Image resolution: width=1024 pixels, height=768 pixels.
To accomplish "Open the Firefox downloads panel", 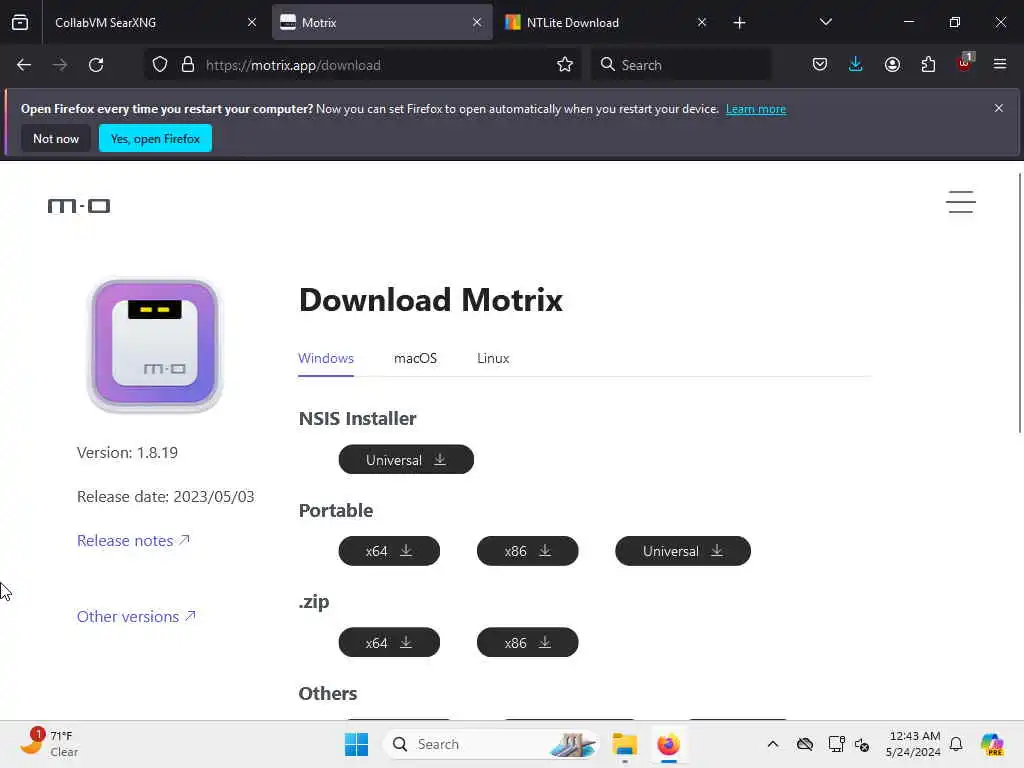I will 856,65.
